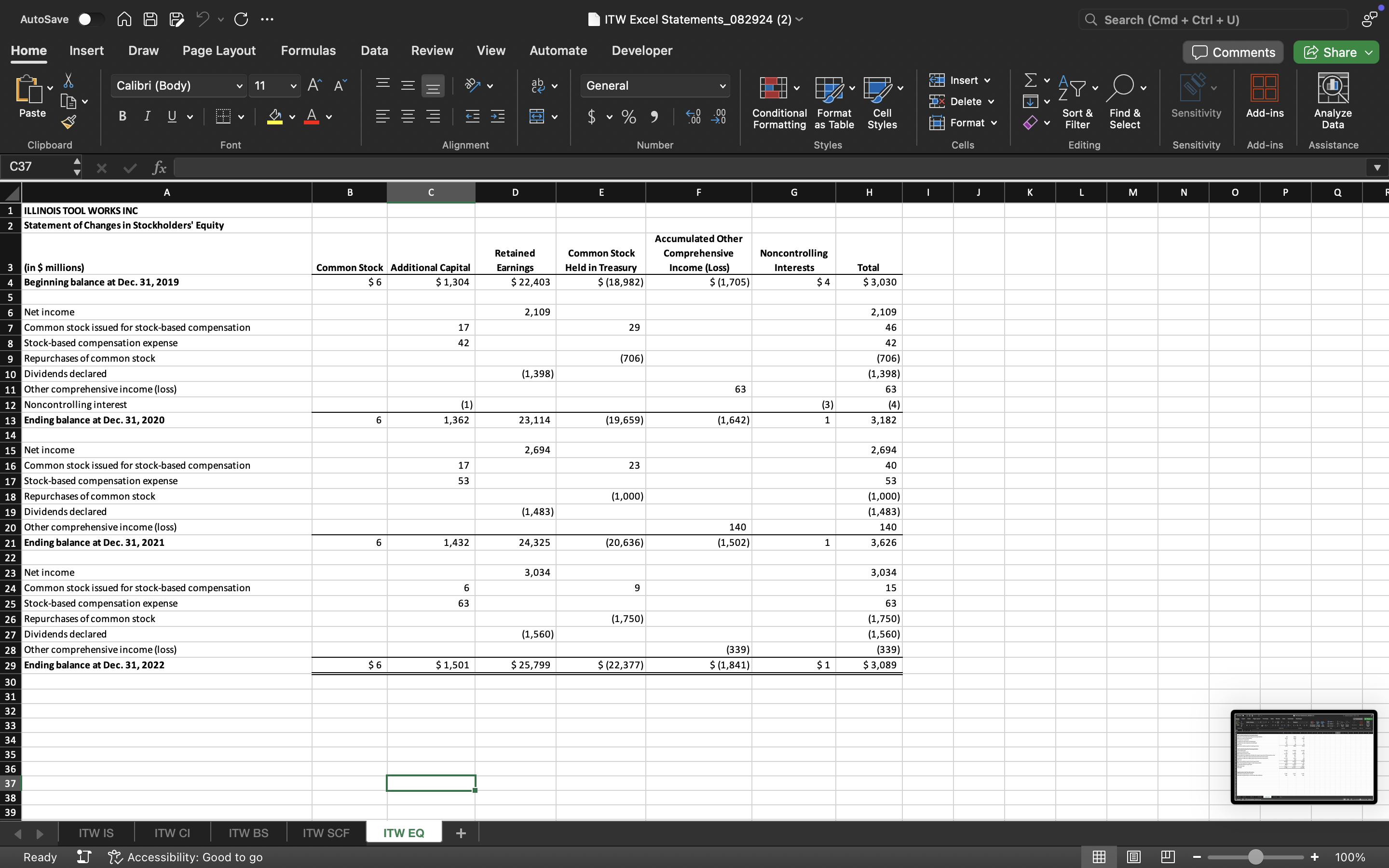Screen dimensions: 1389x868
Task: Switch to the ITW BS sheet tab
Action: [x=248, y=832]
